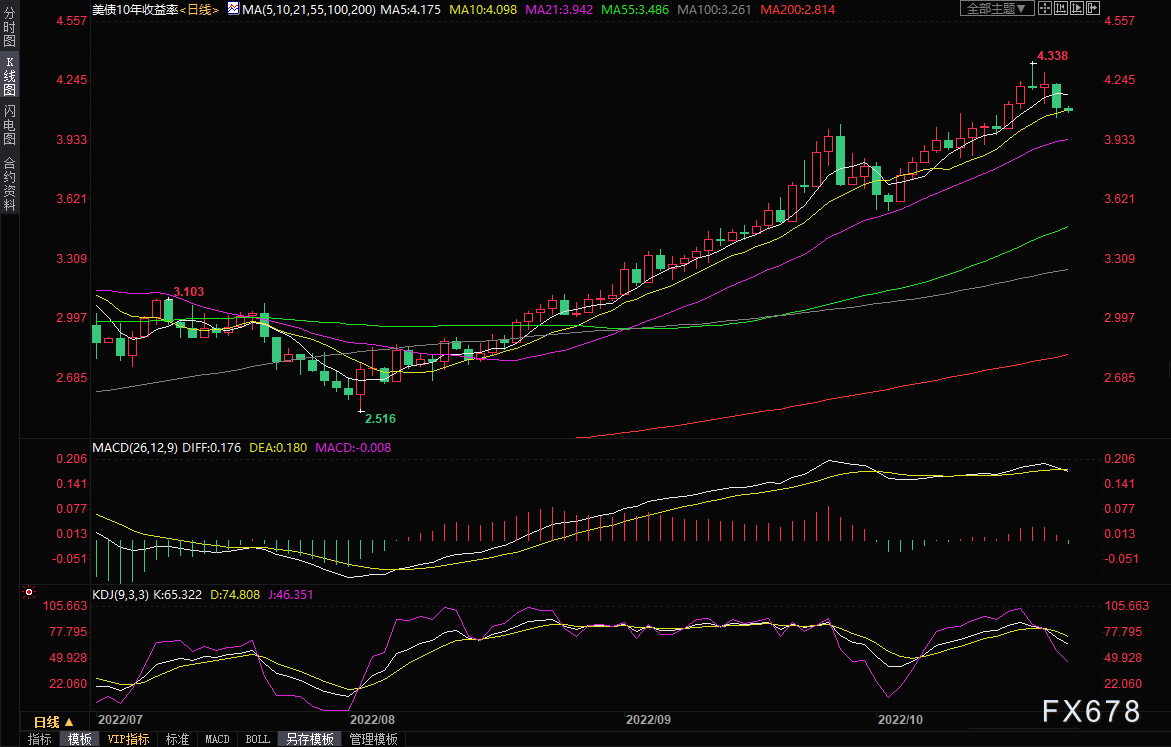1171x747 pixels.
Task: Switch to the 指标 bottom tab
Action: tap(40, 739)
